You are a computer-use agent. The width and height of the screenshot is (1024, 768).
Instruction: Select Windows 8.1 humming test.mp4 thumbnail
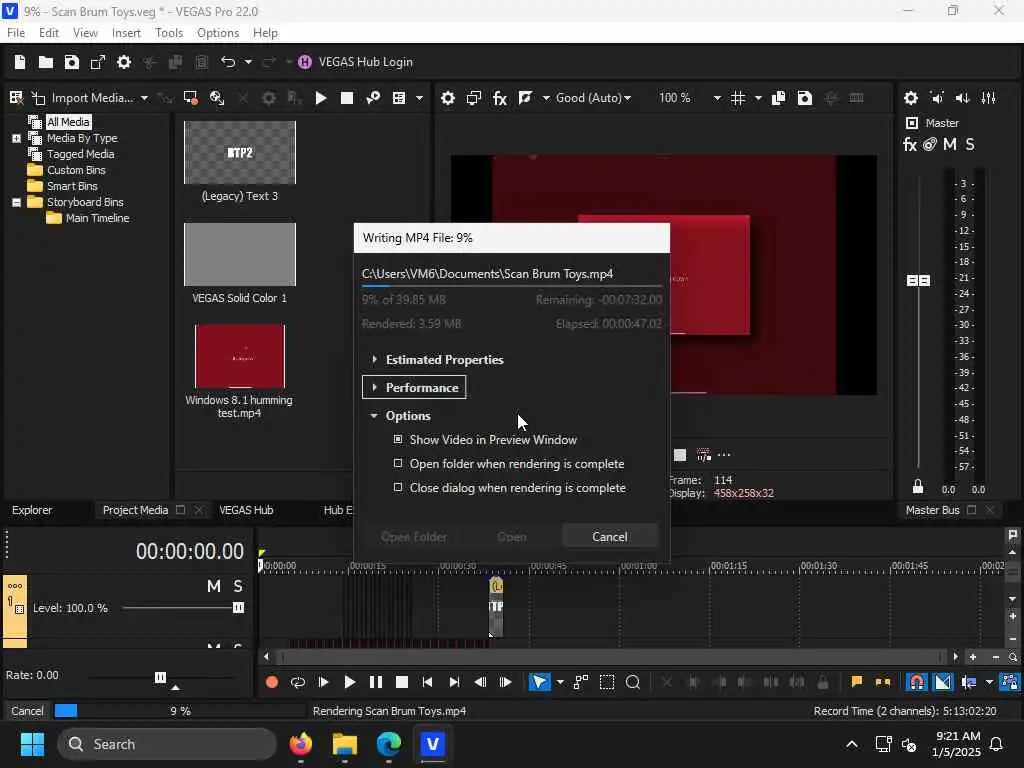[x=240, y=357]
